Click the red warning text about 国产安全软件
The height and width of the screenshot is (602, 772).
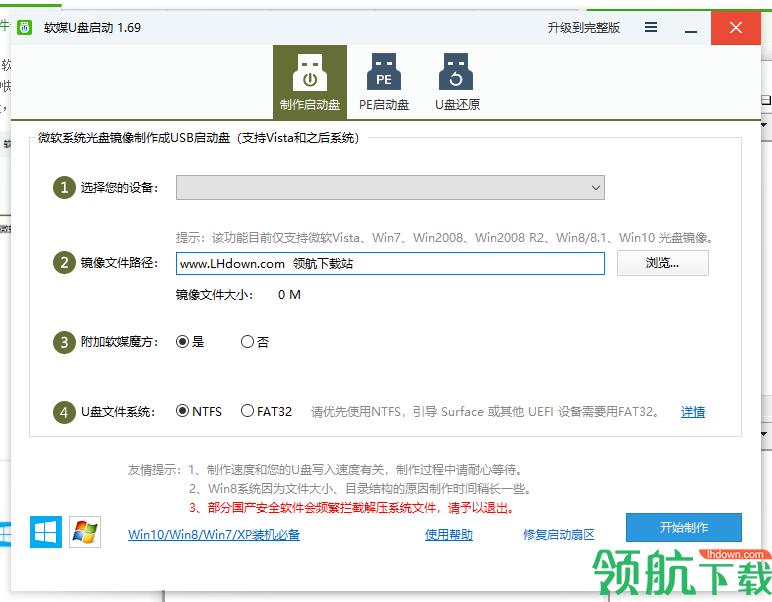click(x=352, y=507)
